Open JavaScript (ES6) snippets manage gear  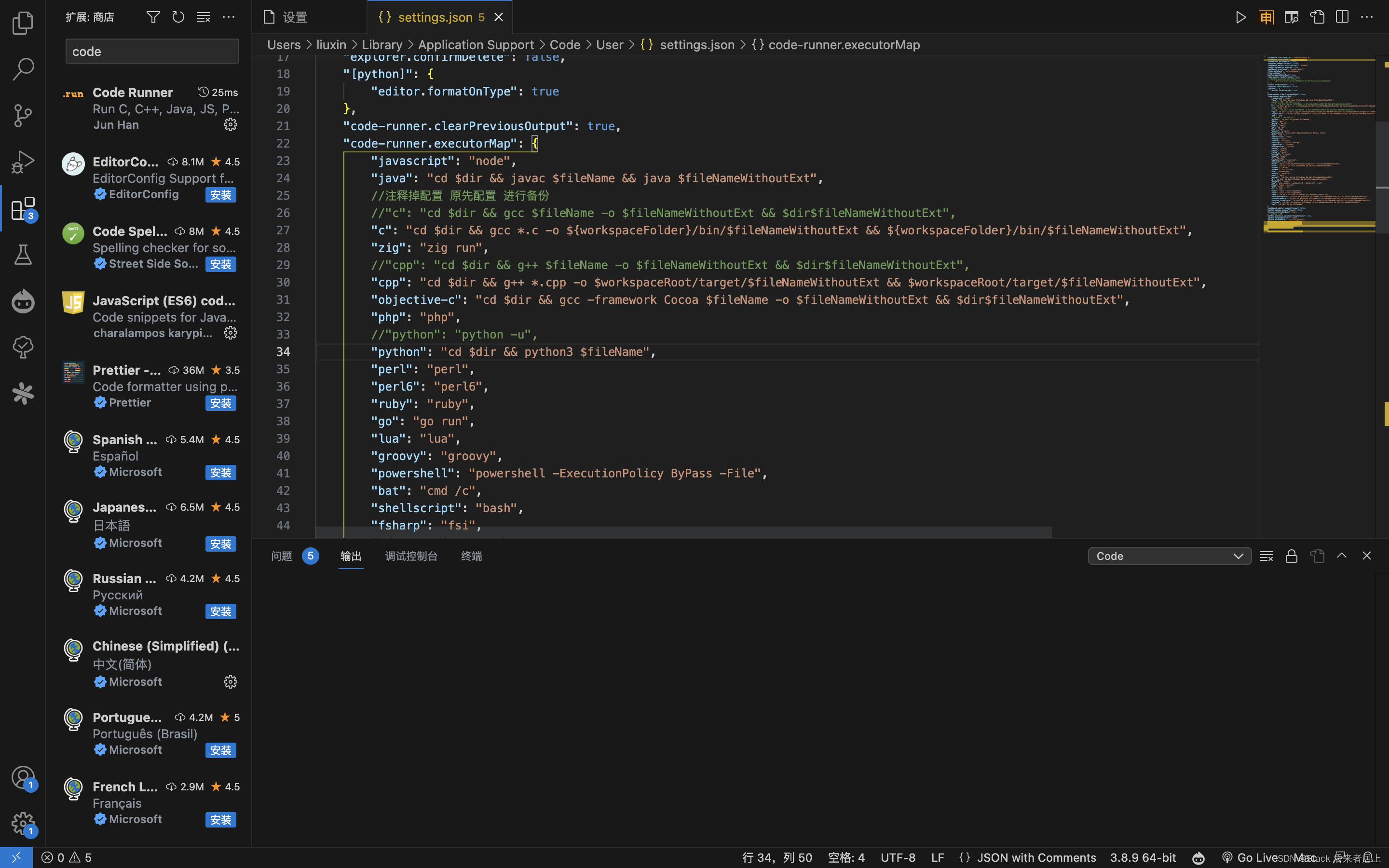coord(230,333)
